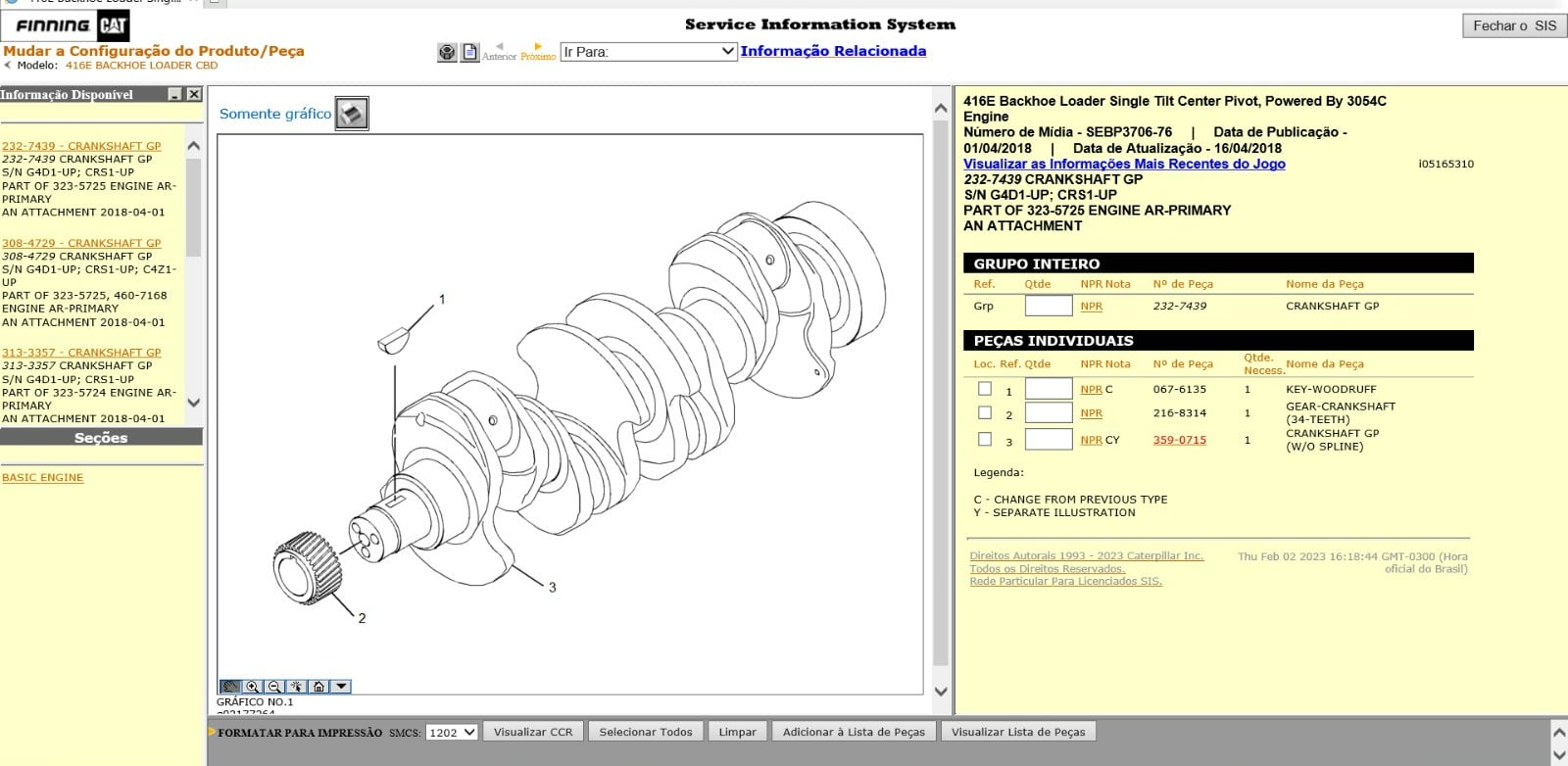The width and height of the screenshot is (1568, 766).
Task: Open NPR link for part 067-6135
Action: (1091, 390)
